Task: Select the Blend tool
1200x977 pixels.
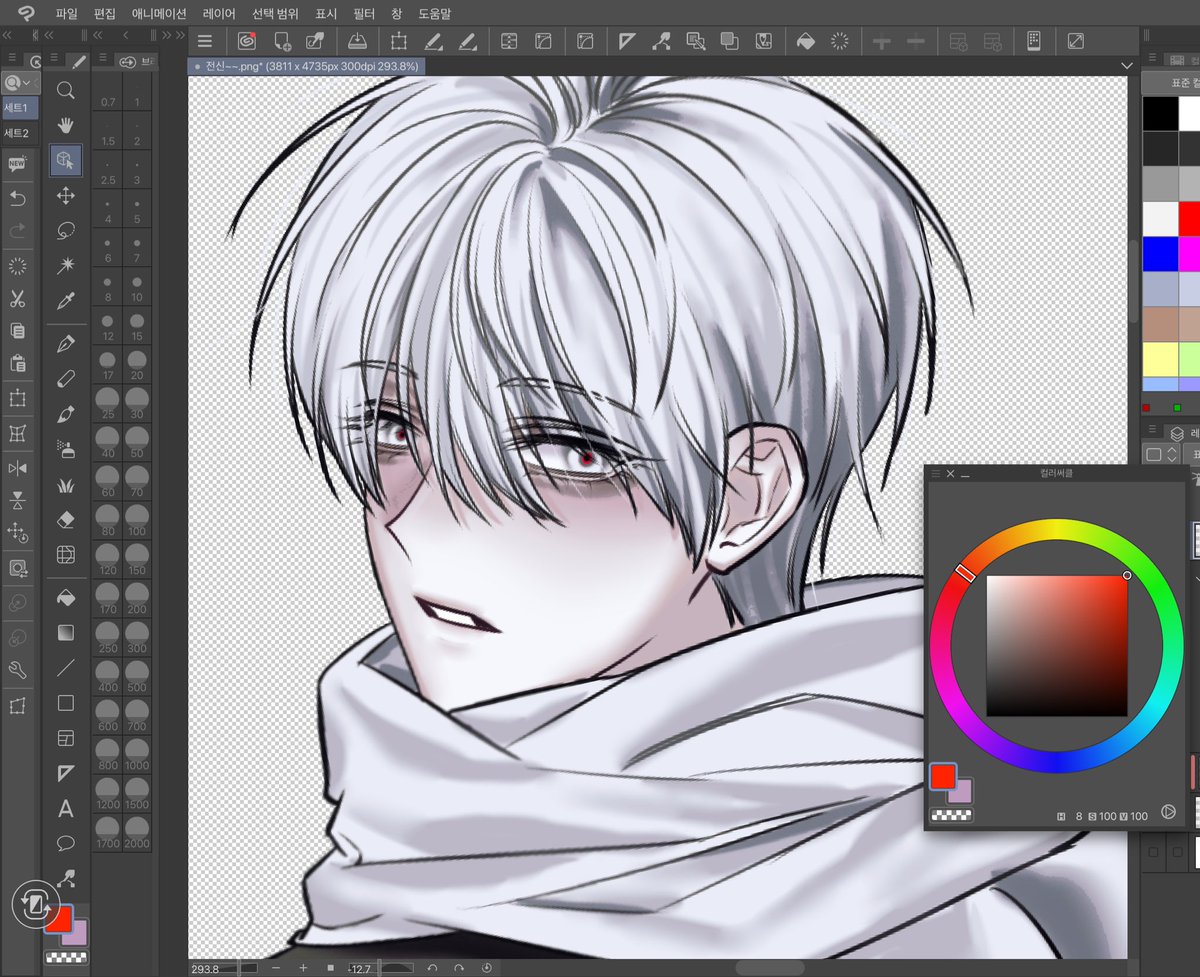Action: point(66,555)
